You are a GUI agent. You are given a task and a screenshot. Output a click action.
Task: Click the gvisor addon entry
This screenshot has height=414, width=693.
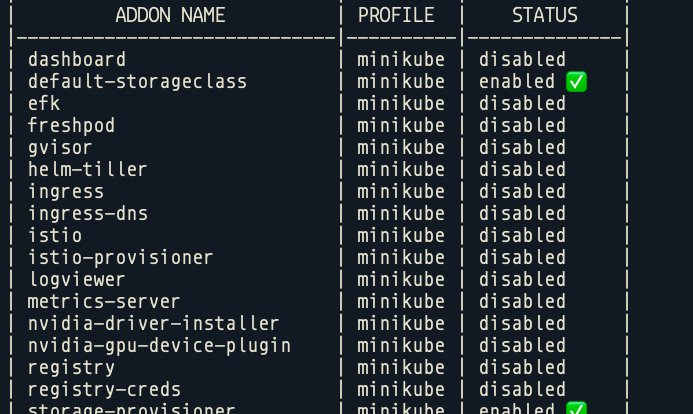[x=60, y=148]
